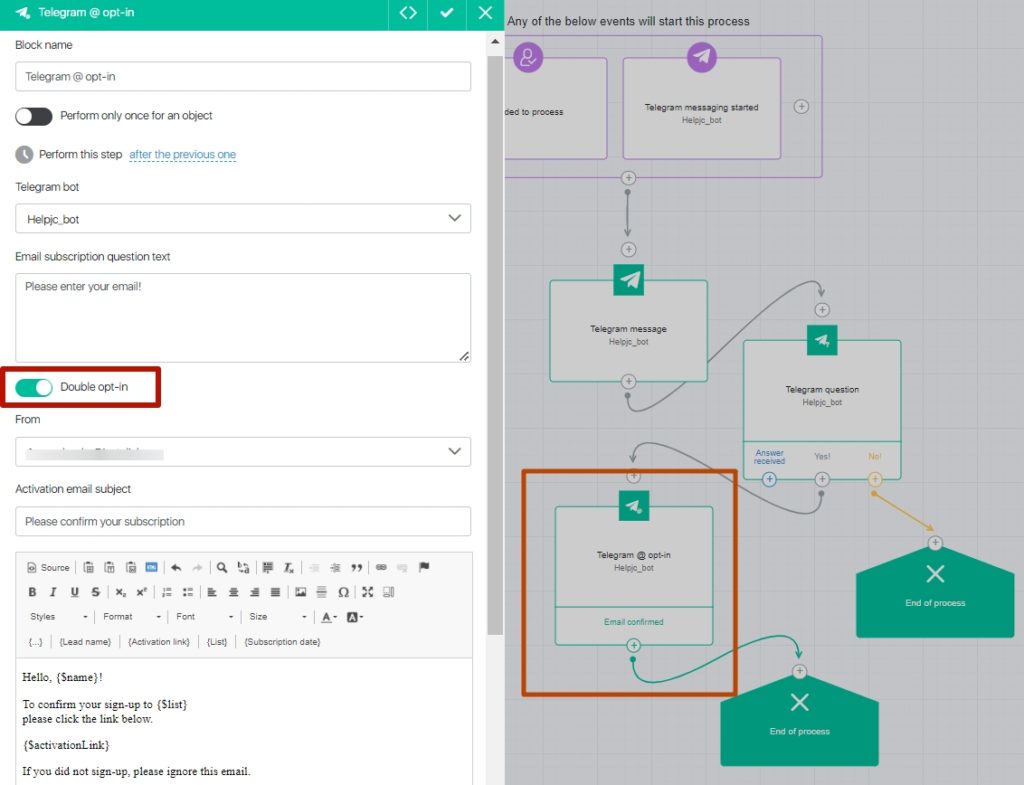Click Paste from Word icon
This screenshot has height=785, width=1024.
point(131,568)
